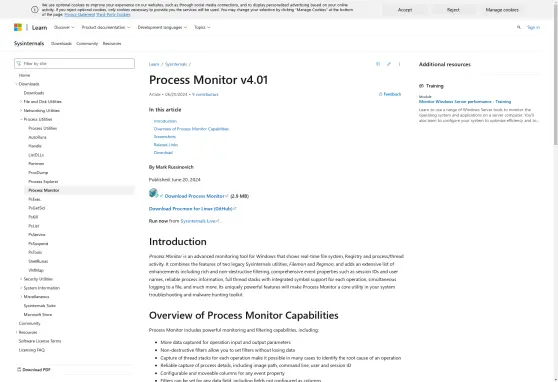Open the Product documentation dropdown
This screenshot has width=558, height=382.
(x=106, y=27)
